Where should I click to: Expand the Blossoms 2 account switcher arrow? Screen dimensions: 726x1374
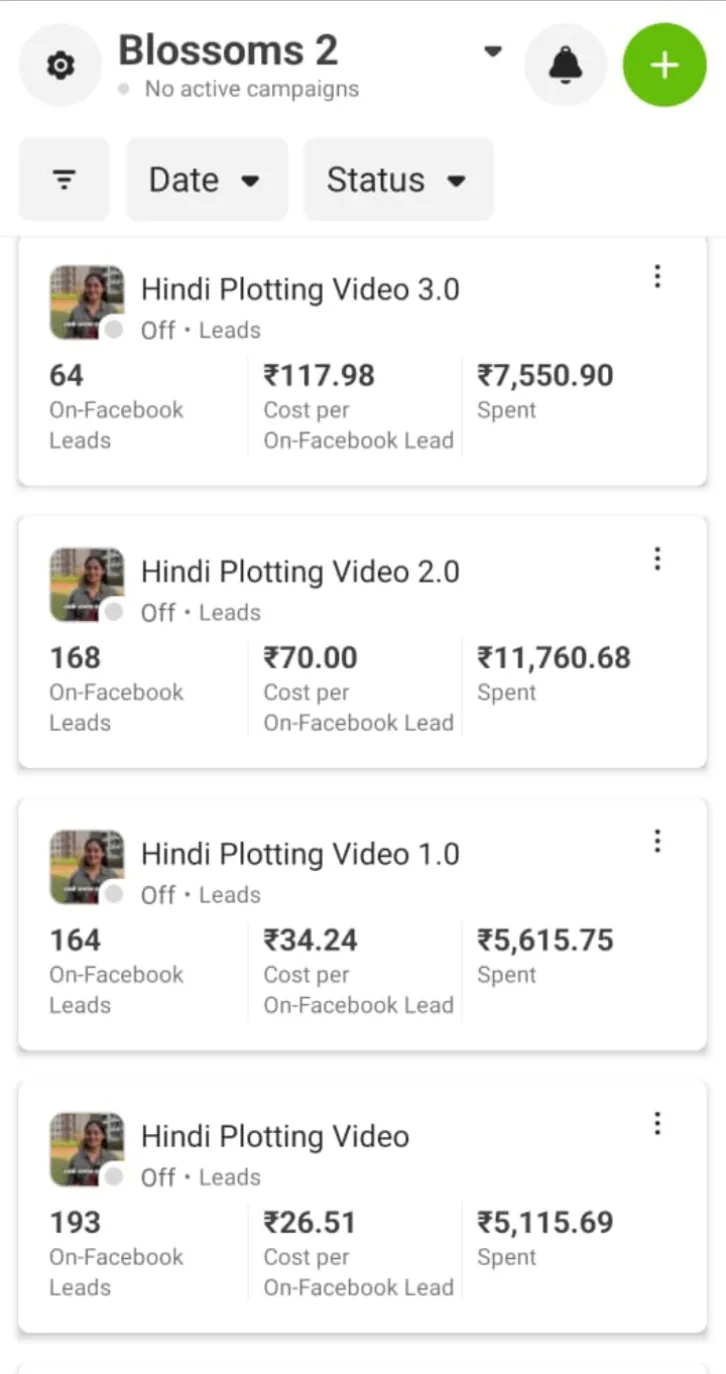pyautogui.click(x=492, y=51)
